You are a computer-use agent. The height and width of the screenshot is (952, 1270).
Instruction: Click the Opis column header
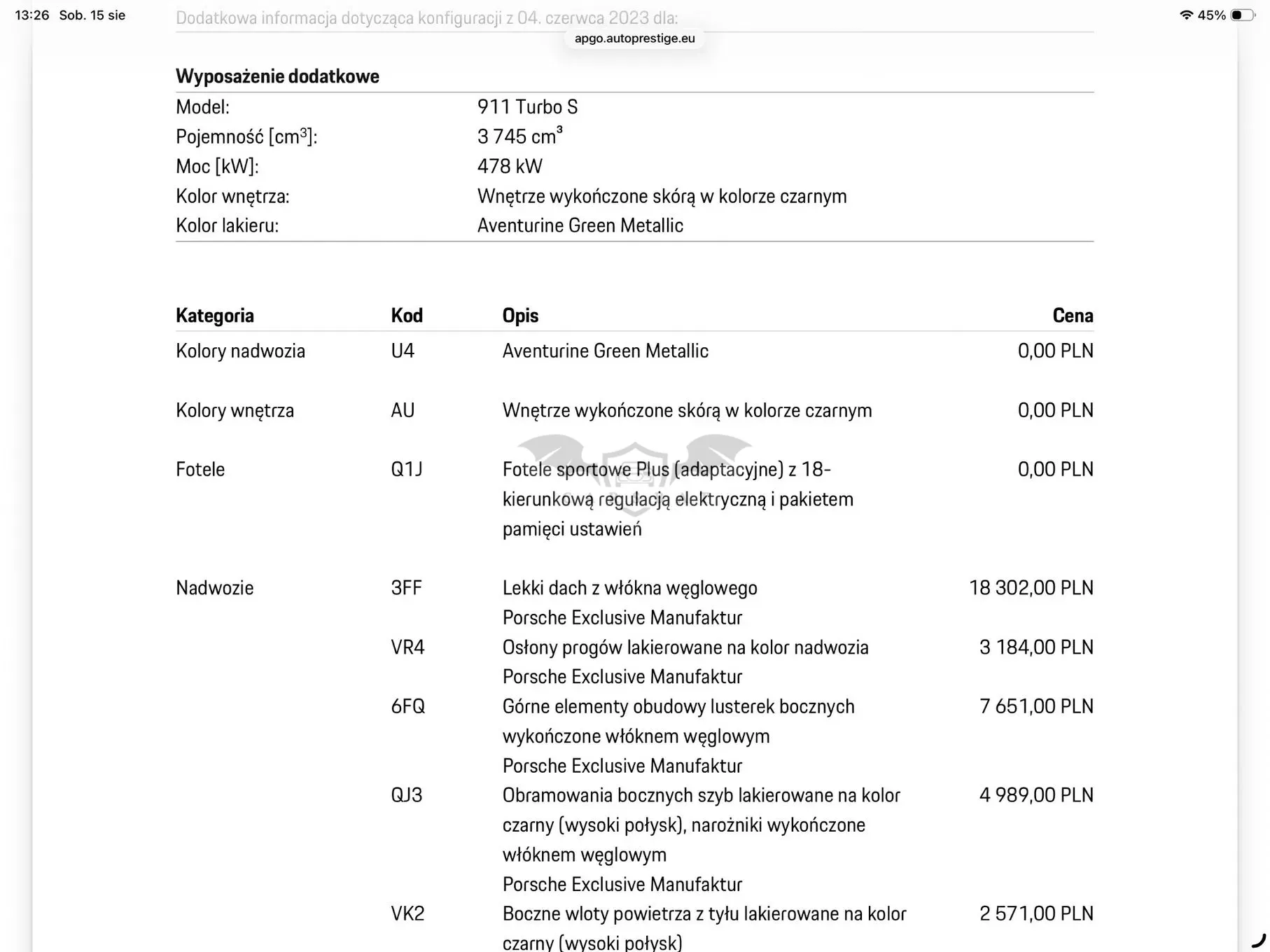(x=520, y=316)
